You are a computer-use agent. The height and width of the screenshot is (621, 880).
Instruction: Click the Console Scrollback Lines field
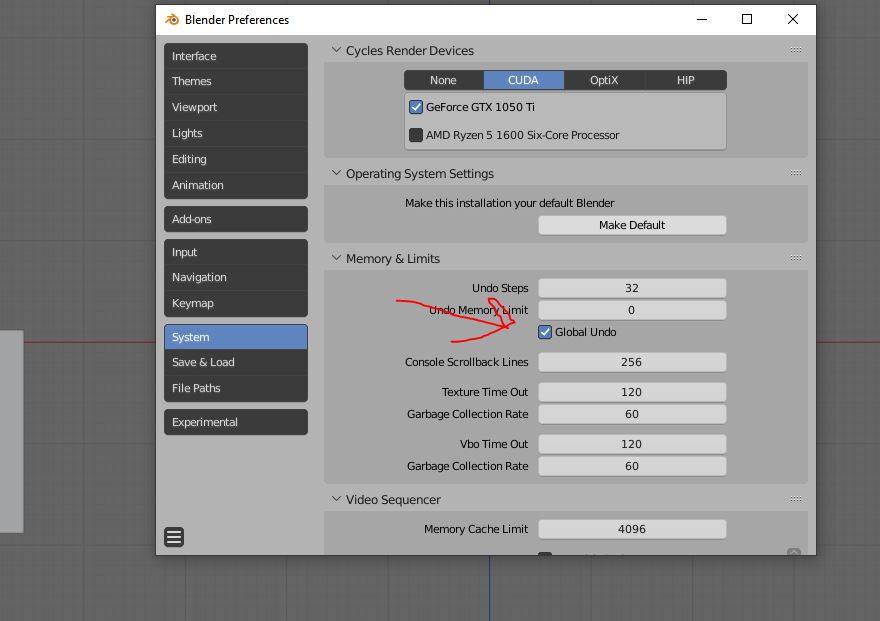(x=632, y=362)
